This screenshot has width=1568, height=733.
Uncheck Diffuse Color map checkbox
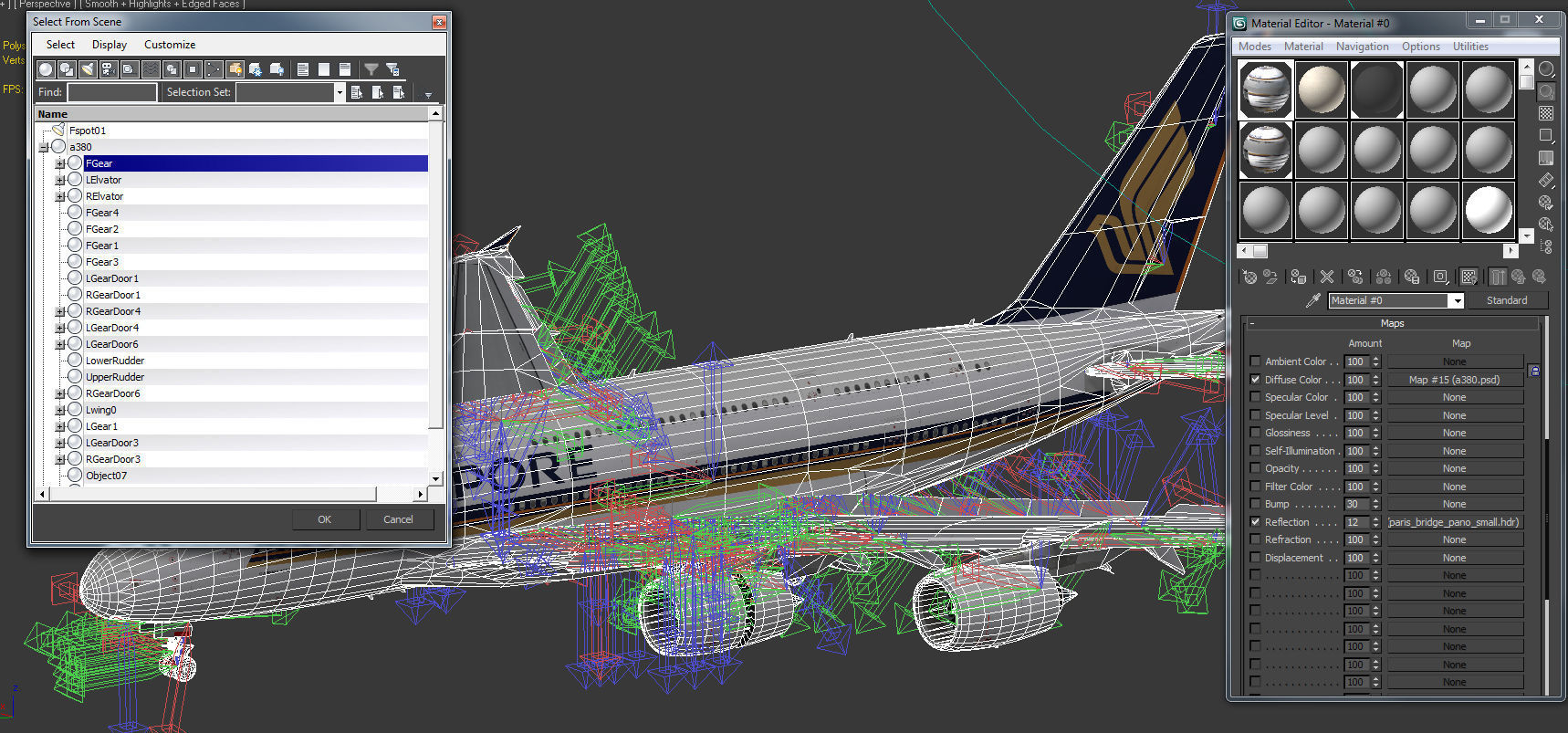1255,379
